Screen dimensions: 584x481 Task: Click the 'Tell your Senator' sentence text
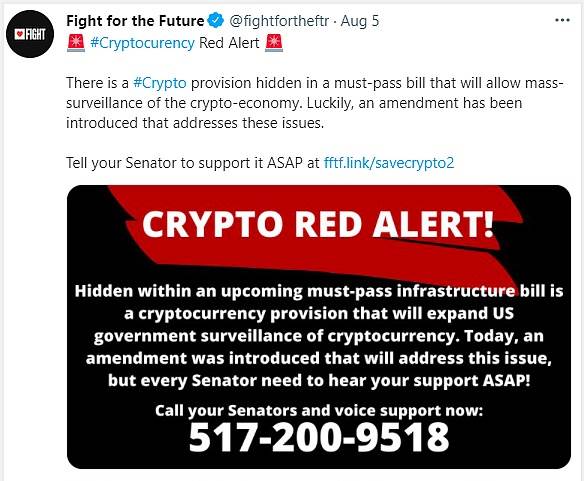(260, 163)
